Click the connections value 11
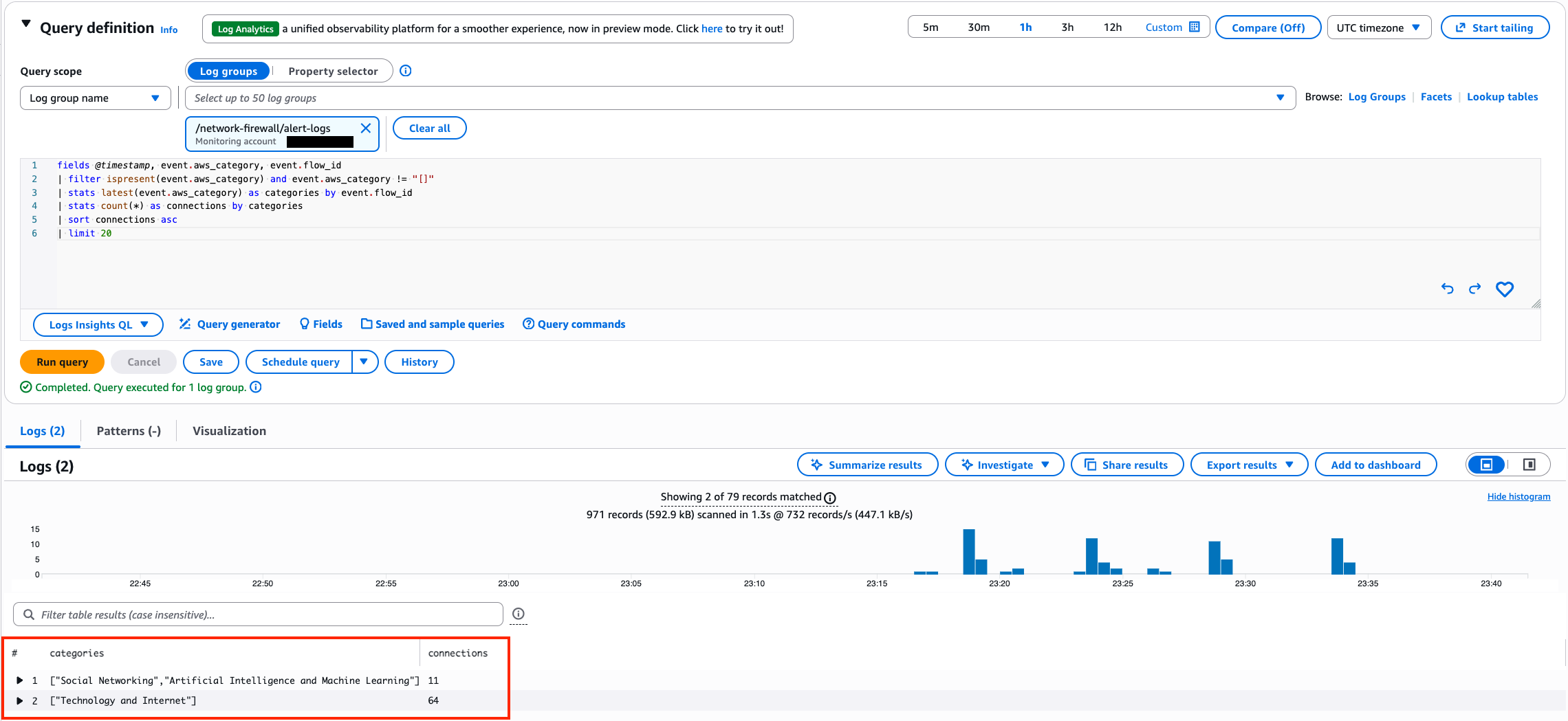 click(433, 680)
